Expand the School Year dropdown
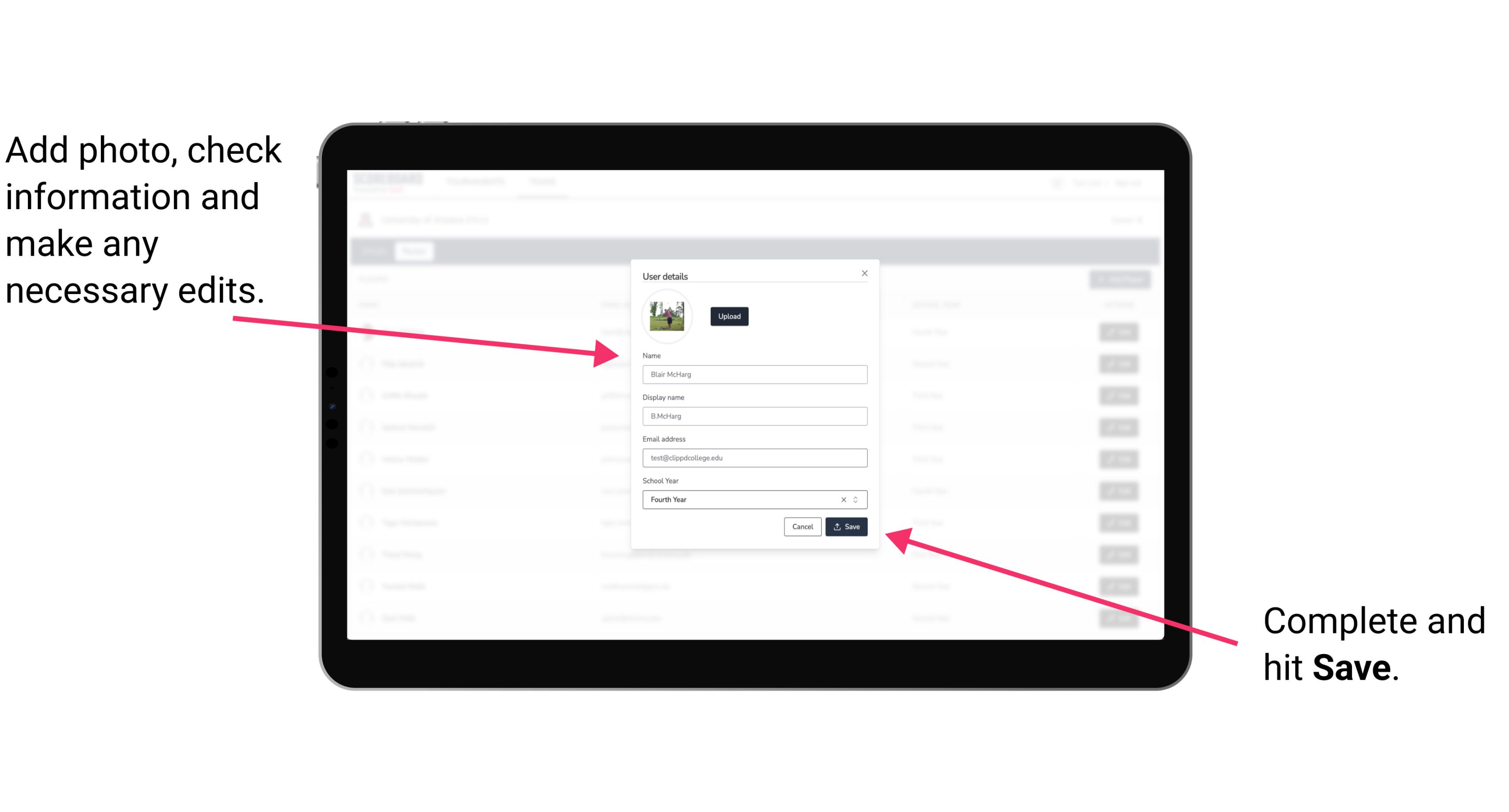This screenshot has width=1509, height=812. [858, 499]
